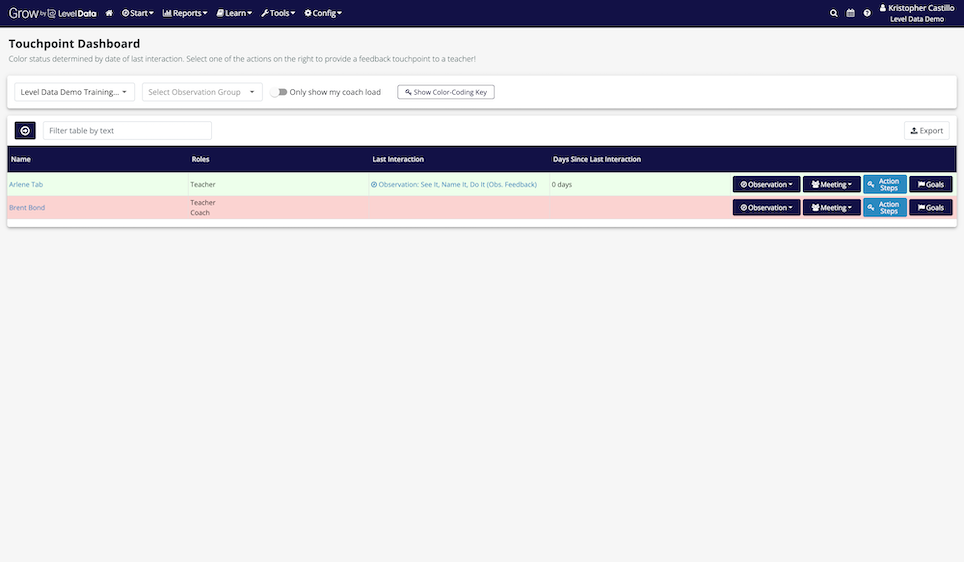
Task: Click the 'Coach' role text for Brent Bond
Action: coord(200,213)
